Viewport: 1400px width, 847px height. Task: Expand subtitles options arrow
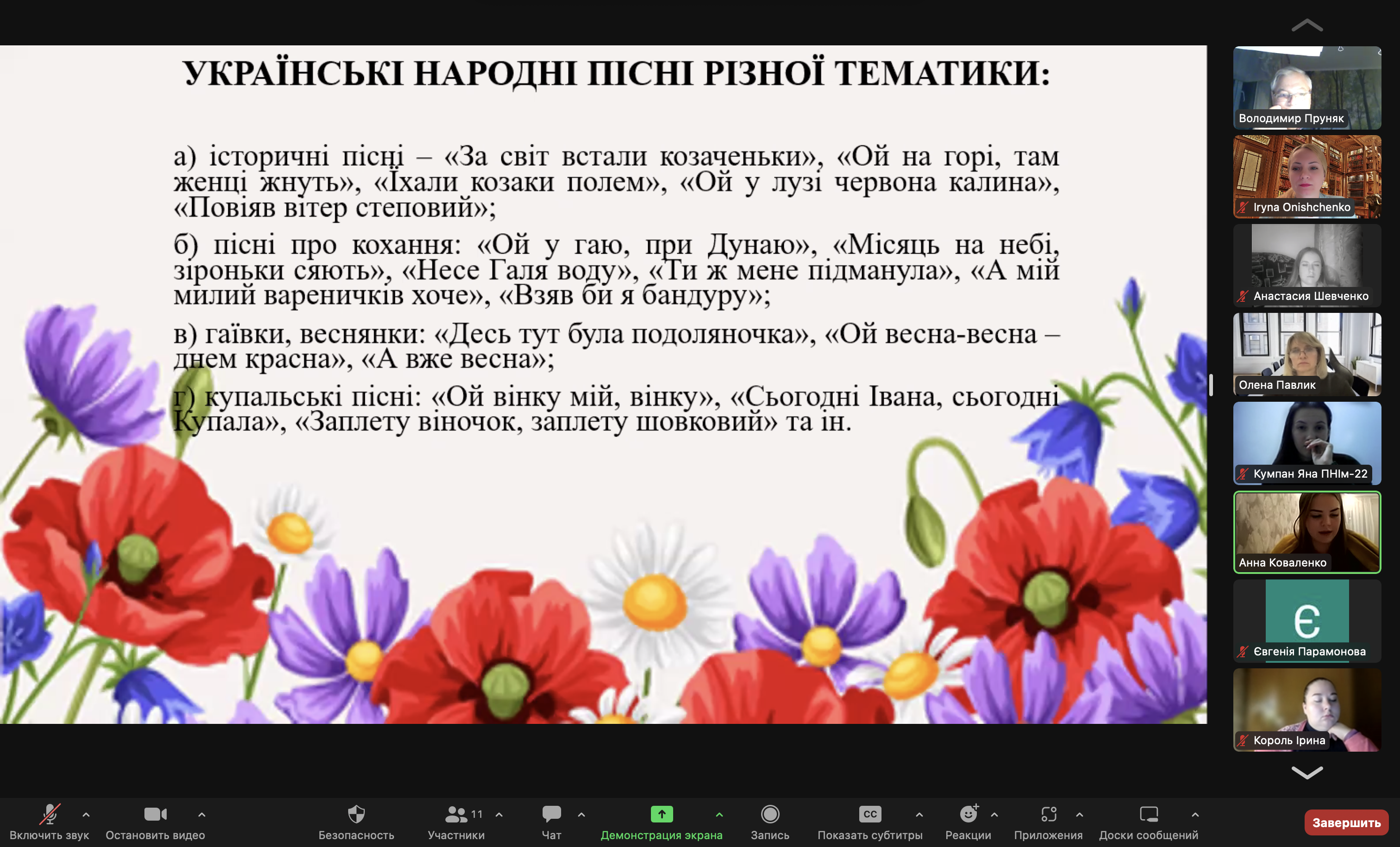click(919, 815)
